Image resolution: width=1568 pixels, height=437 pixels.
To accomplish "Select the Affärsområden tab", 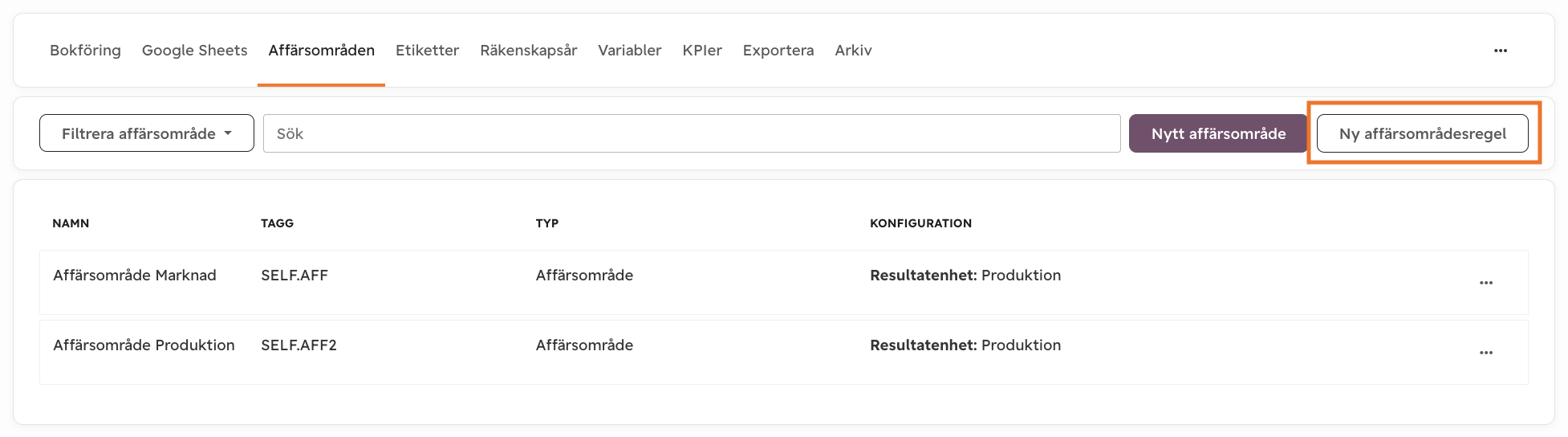I will pyautogui.click(x=321, y=50).
